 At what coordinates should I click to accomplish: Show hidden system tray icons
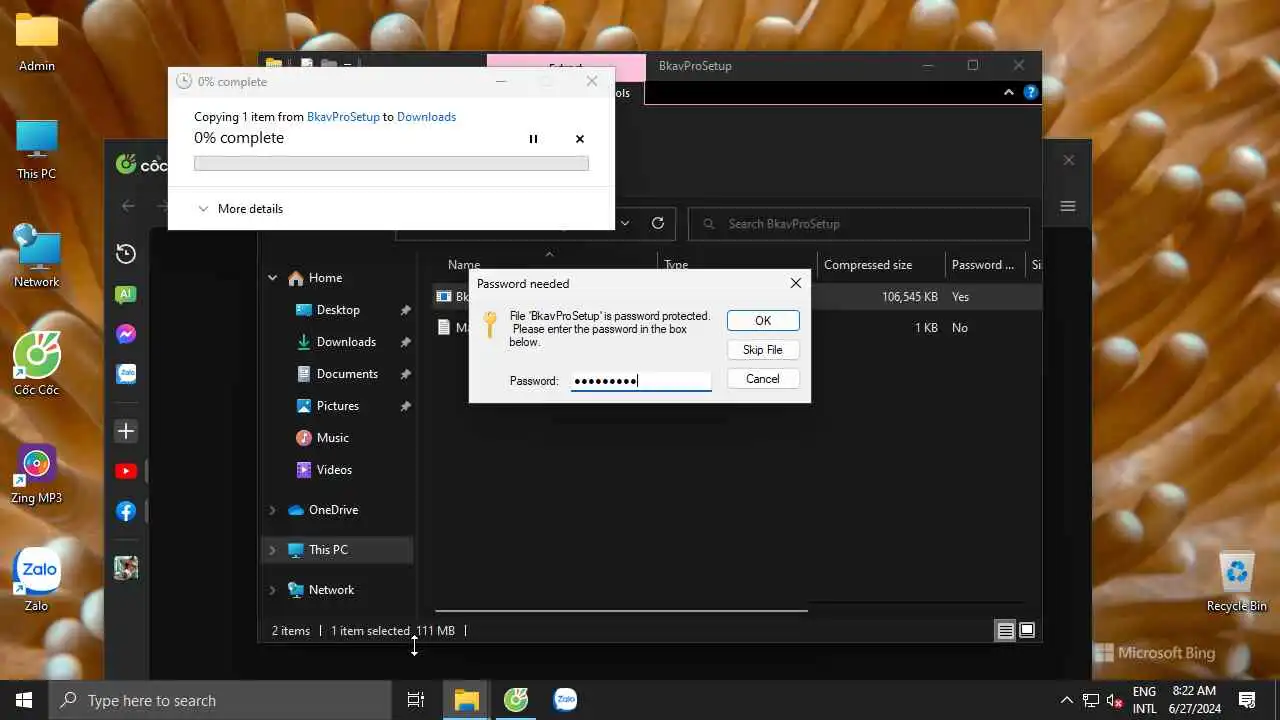tap(1067, 700)
